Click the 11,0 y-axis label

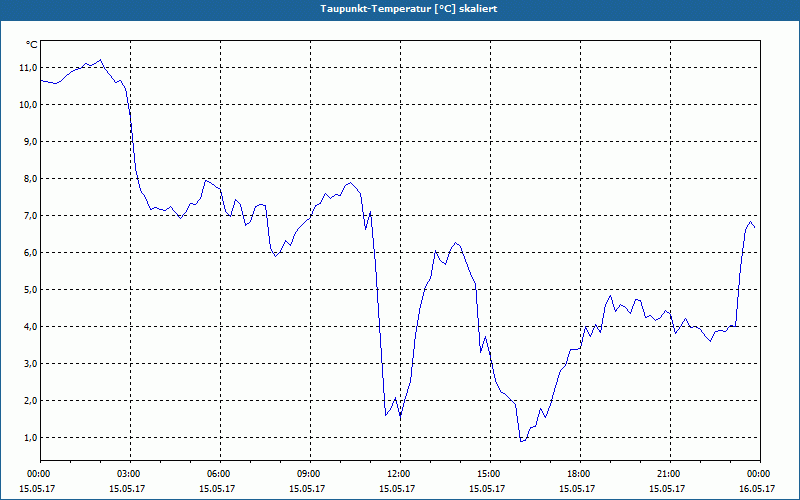pos(29,68)
